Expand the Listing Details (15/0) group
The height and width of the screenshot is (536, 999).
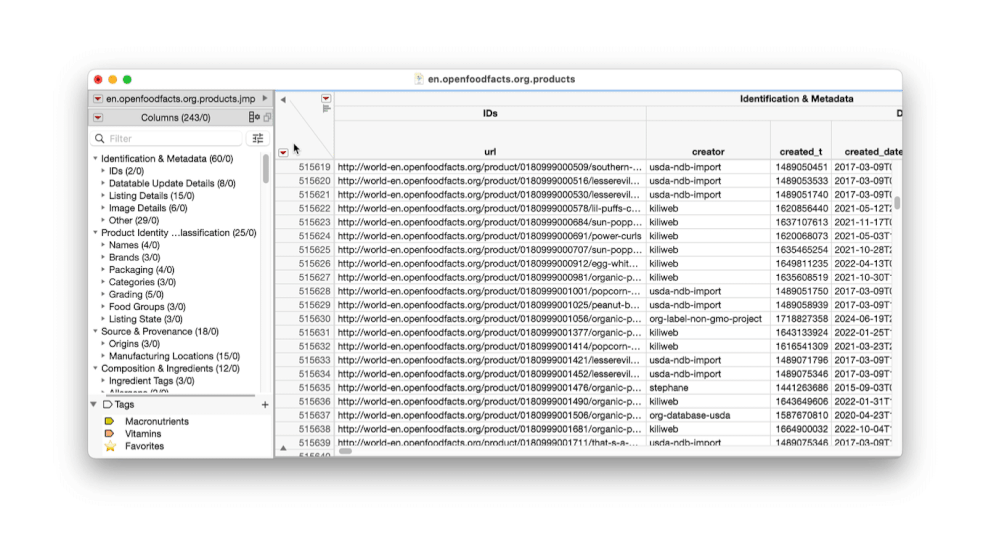103,196
